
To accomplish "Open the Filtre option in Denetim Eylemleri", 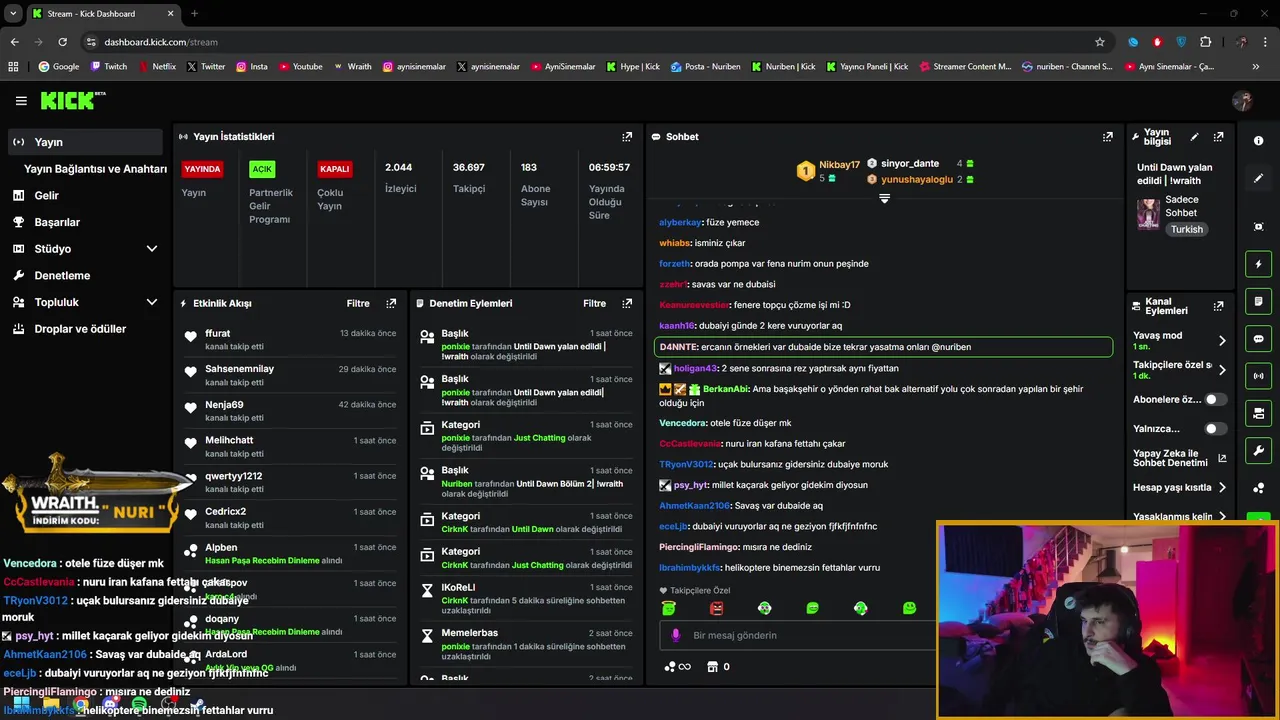I will click(594, 303).
